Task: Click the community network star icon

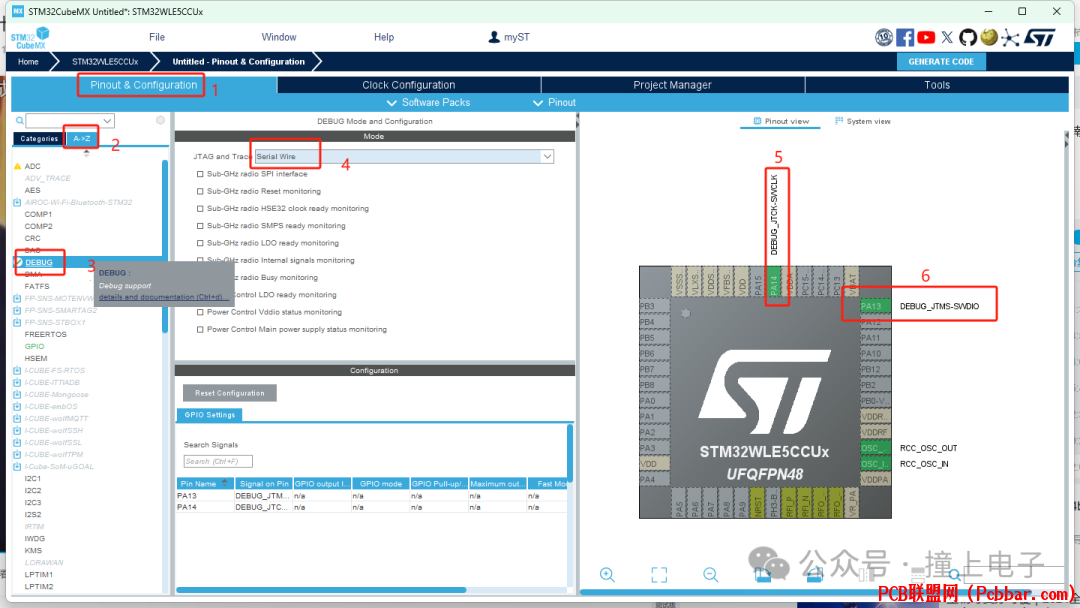Action: [x=1010, y=37]
